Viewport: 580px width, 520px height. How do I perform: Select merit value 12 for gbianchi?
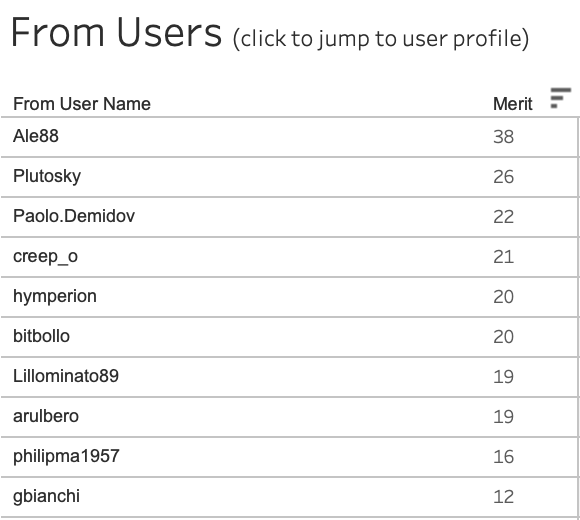(503, 497)
